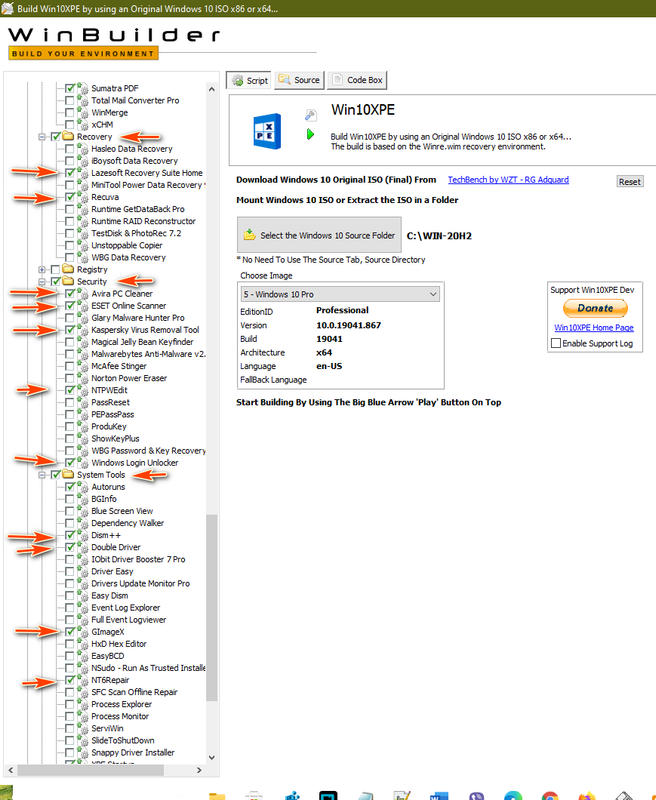The width and height of the screenshot is (656, 800).
Task: Select TestDisk & PhotoRec 7.2 tree item
Action: pos(136,233)
